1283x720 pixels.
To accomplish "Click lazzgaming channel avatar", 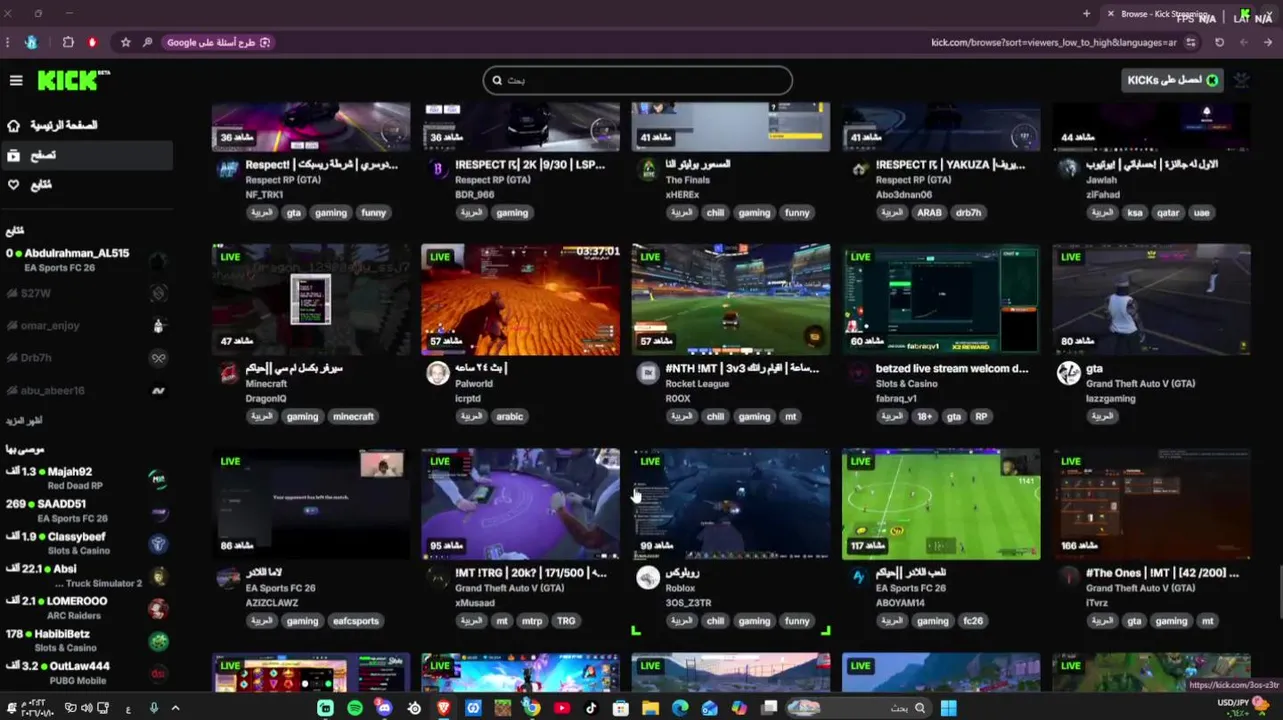I will [1068, 373].
